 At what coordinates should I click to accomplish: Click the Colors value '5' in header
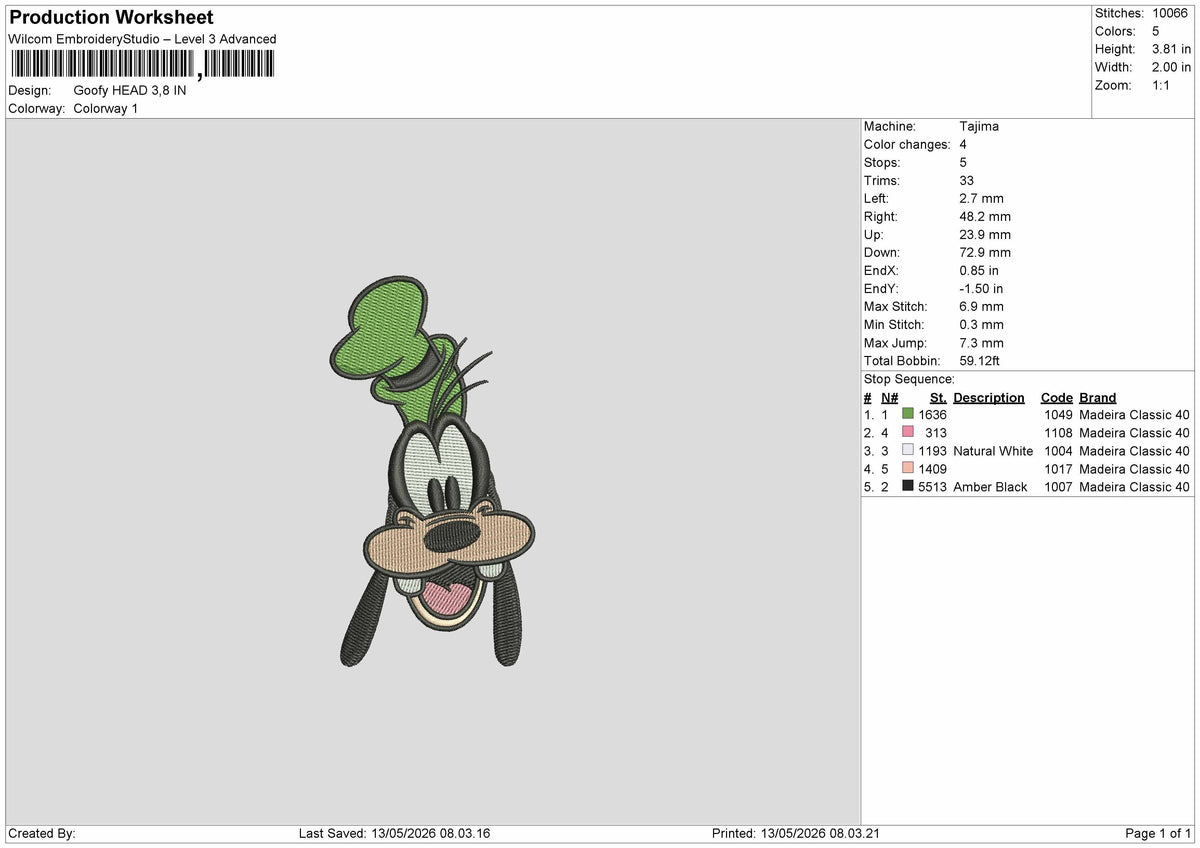click(x=1156, y=31)
